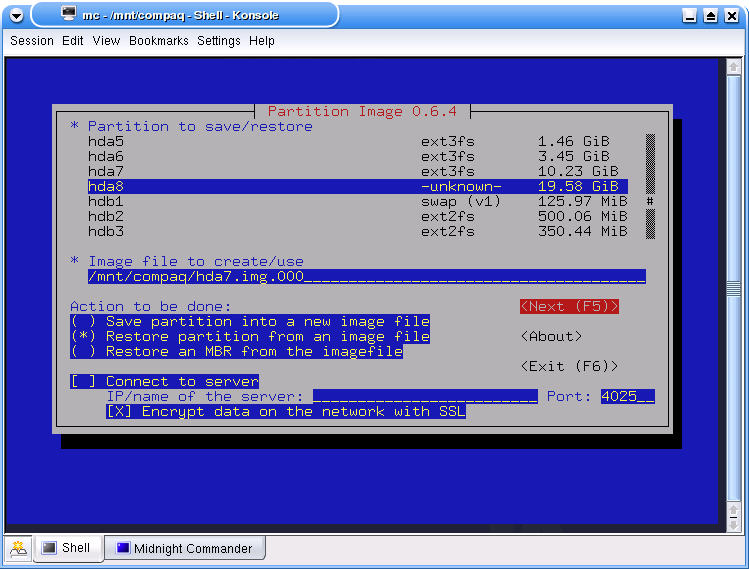Close the Konsole window
749x569 pixels.
pos(731,16)
